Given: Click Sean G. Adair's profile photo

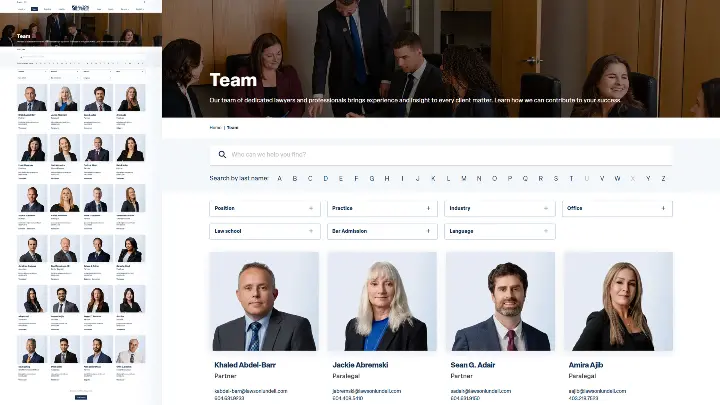Looking at the screenshot, I should 499,301.
